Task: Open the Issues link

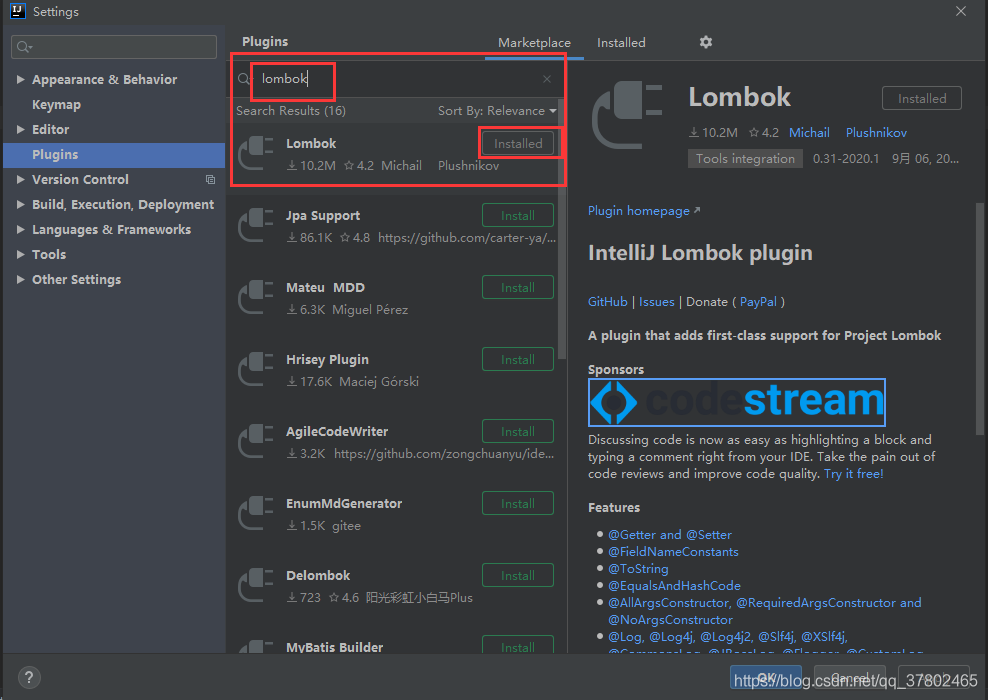Action: (x=657, y=302)
